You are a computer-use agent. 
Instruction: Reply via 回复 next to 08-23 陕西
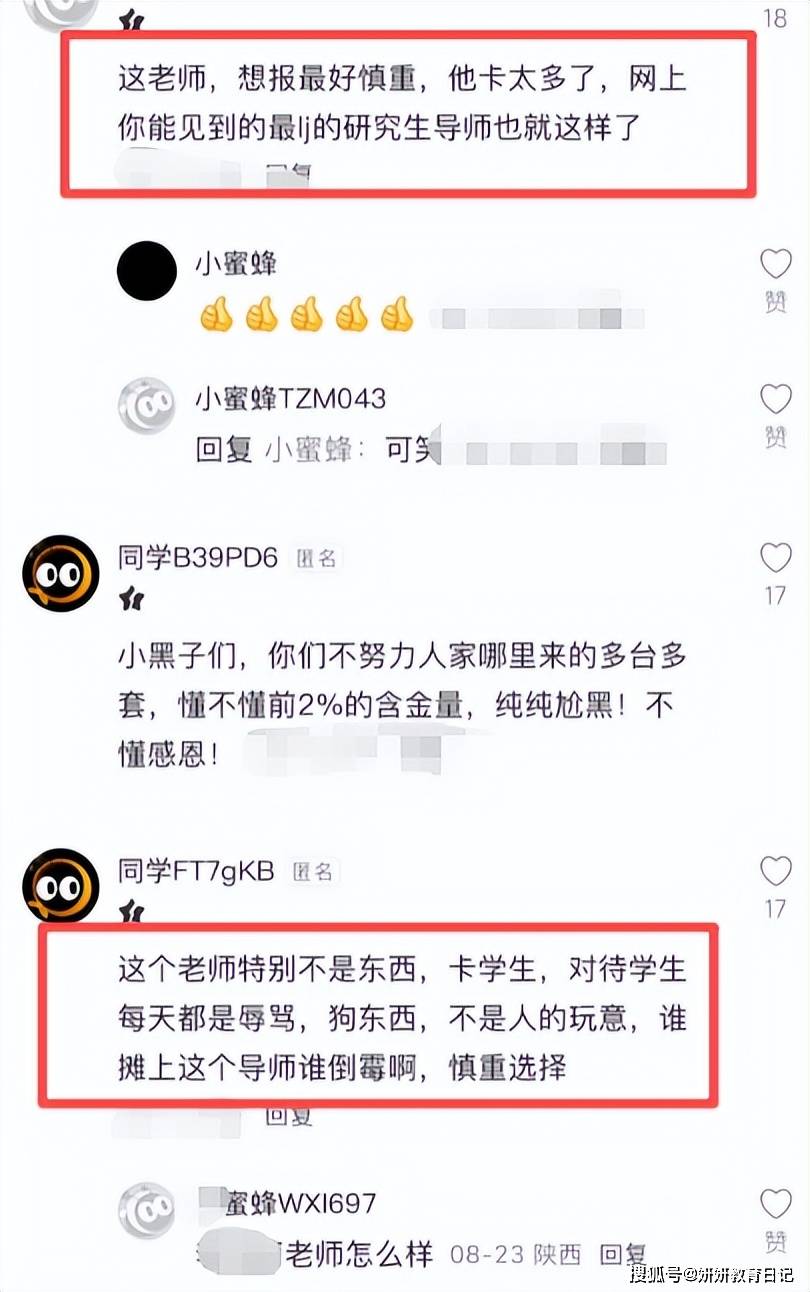coord(623,1254)
